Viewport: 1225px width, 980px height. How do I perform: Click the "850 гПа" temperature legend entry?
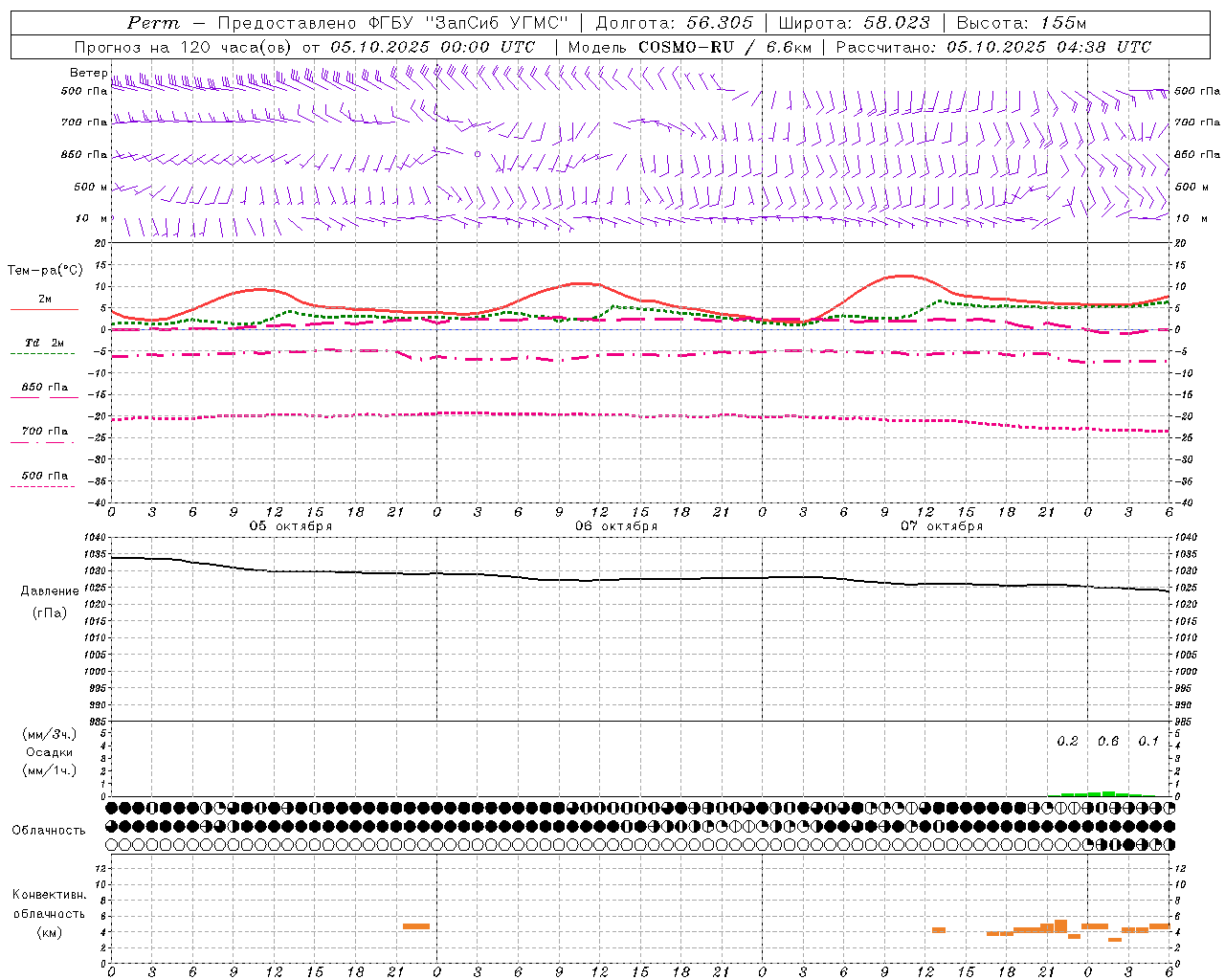click(45, 388)
